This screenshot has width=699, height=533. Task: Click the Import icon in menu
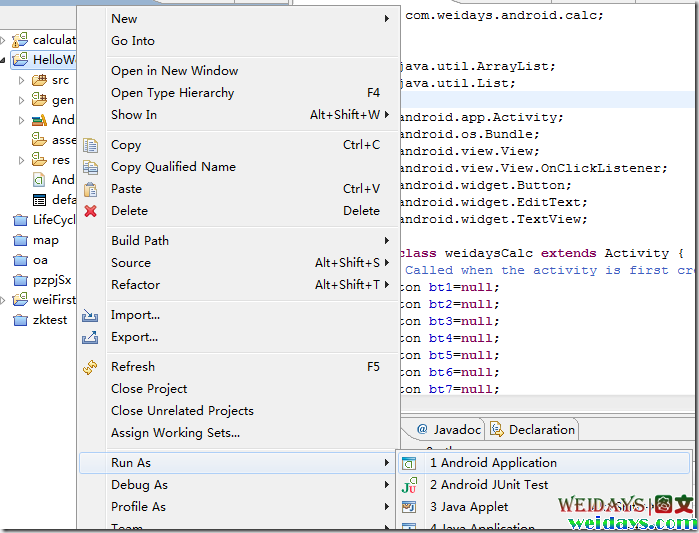click(x=91, y=315)
